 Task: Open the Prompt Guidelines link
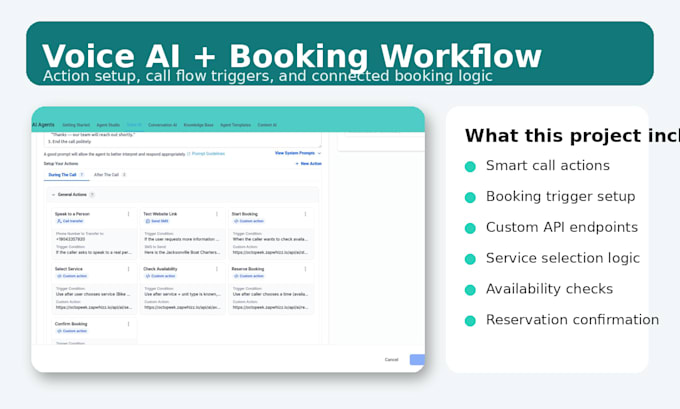(206, 154)
